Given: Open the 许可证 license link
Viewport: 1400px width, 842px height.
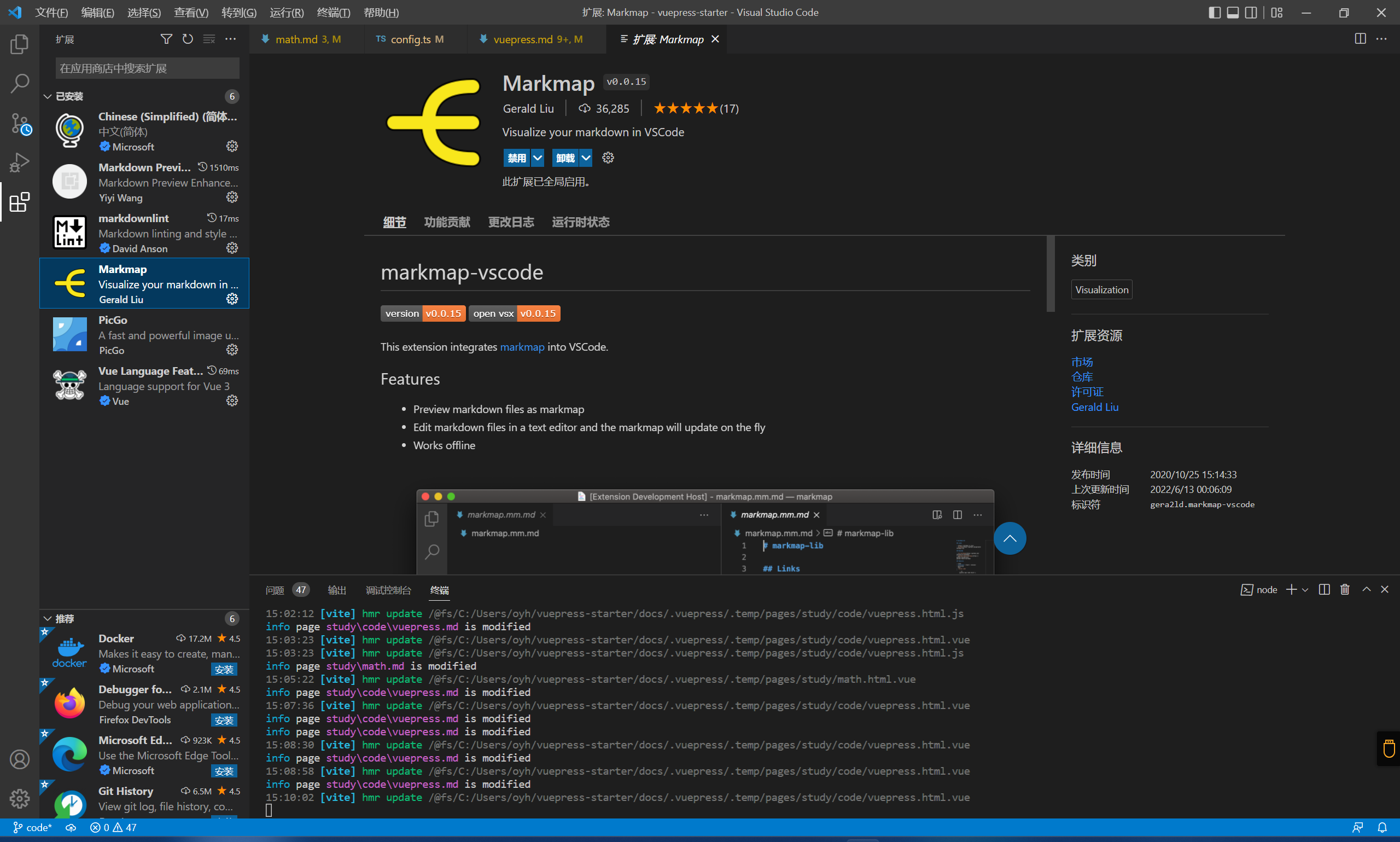Looking at the screenshot, I should pos(1087,392).
